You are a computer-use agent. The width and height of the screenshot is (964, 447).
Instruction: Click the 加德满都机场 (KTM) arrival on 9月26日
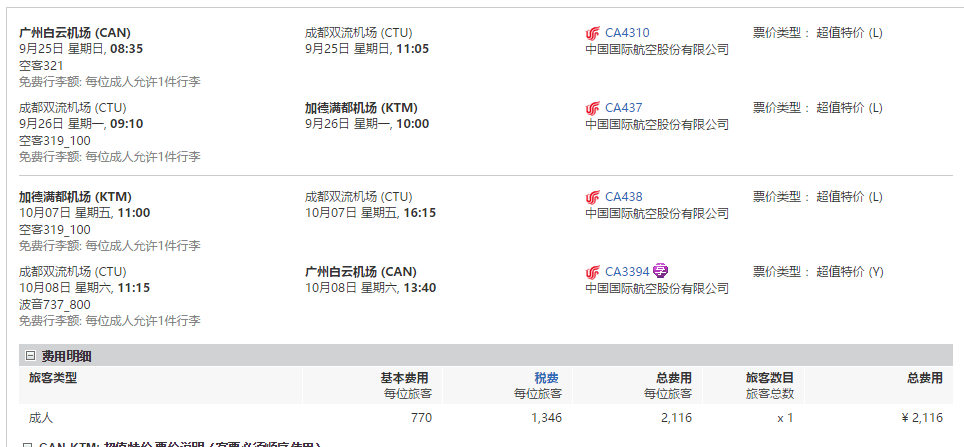361,108
